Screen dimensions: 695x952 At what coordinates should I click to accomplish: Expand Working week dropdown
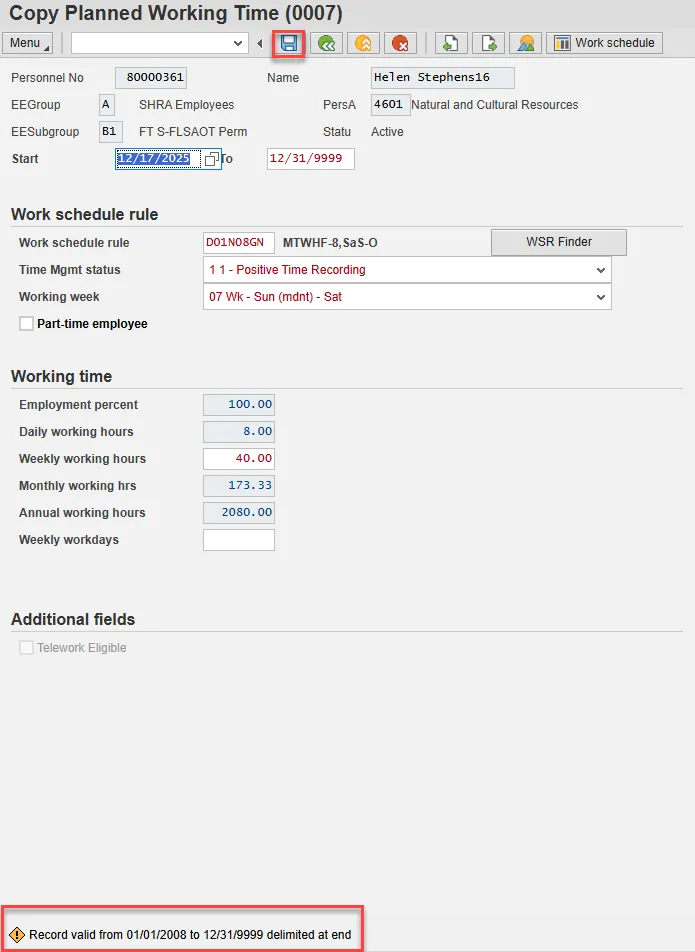600,297
